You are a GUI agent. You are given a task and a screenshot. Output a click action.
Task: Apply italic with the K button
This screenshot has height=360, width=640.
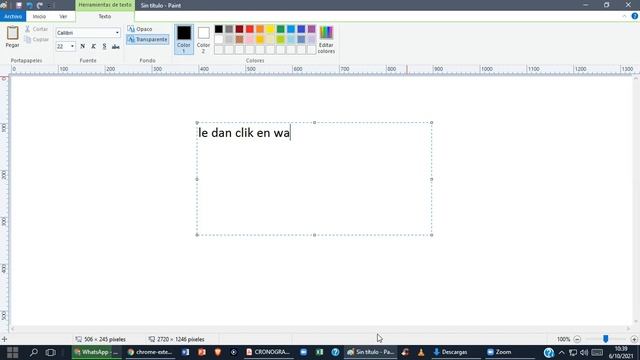coord(93,47)
